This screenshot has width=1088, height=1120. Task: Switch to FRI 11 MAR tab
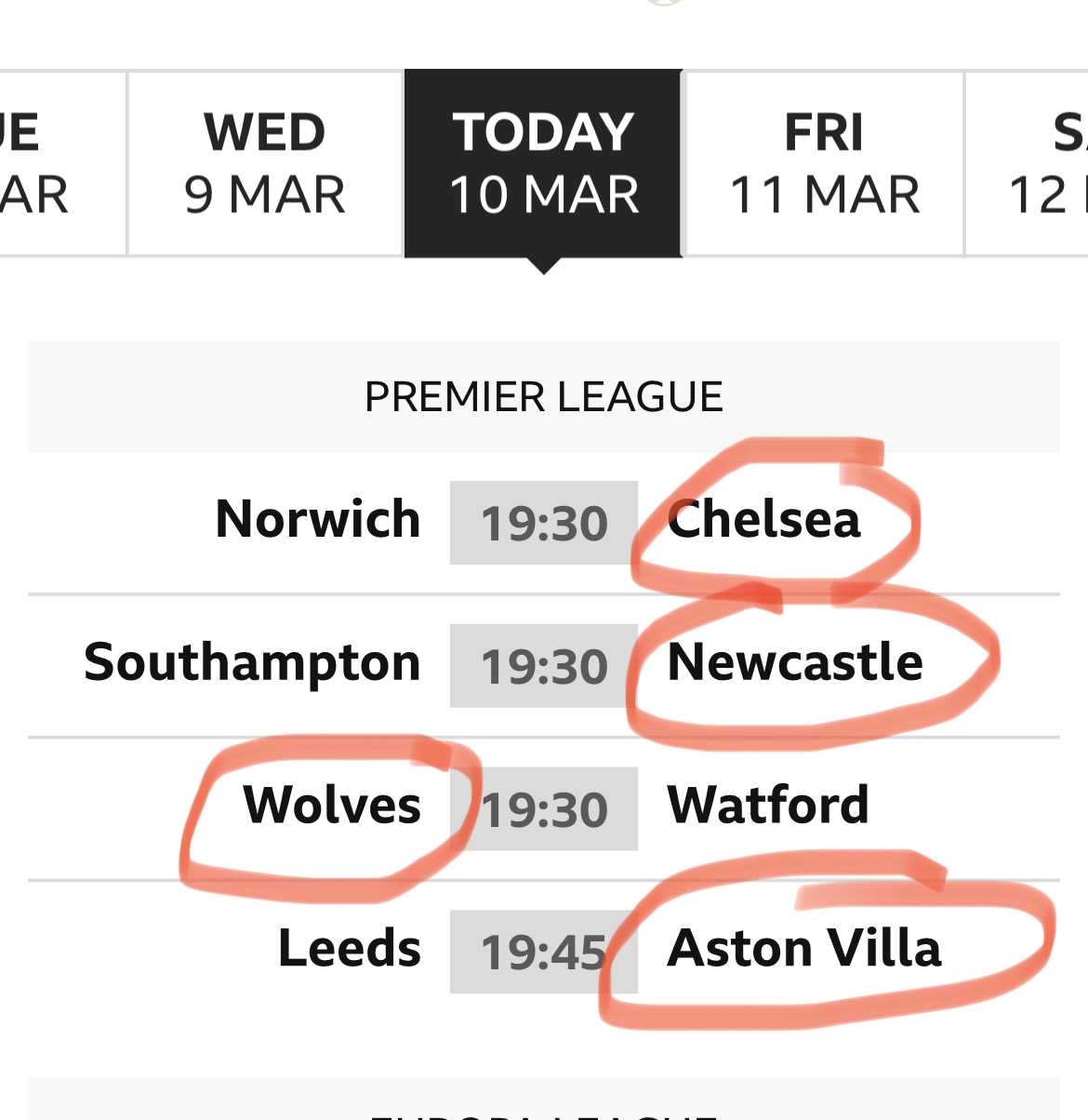824,163
